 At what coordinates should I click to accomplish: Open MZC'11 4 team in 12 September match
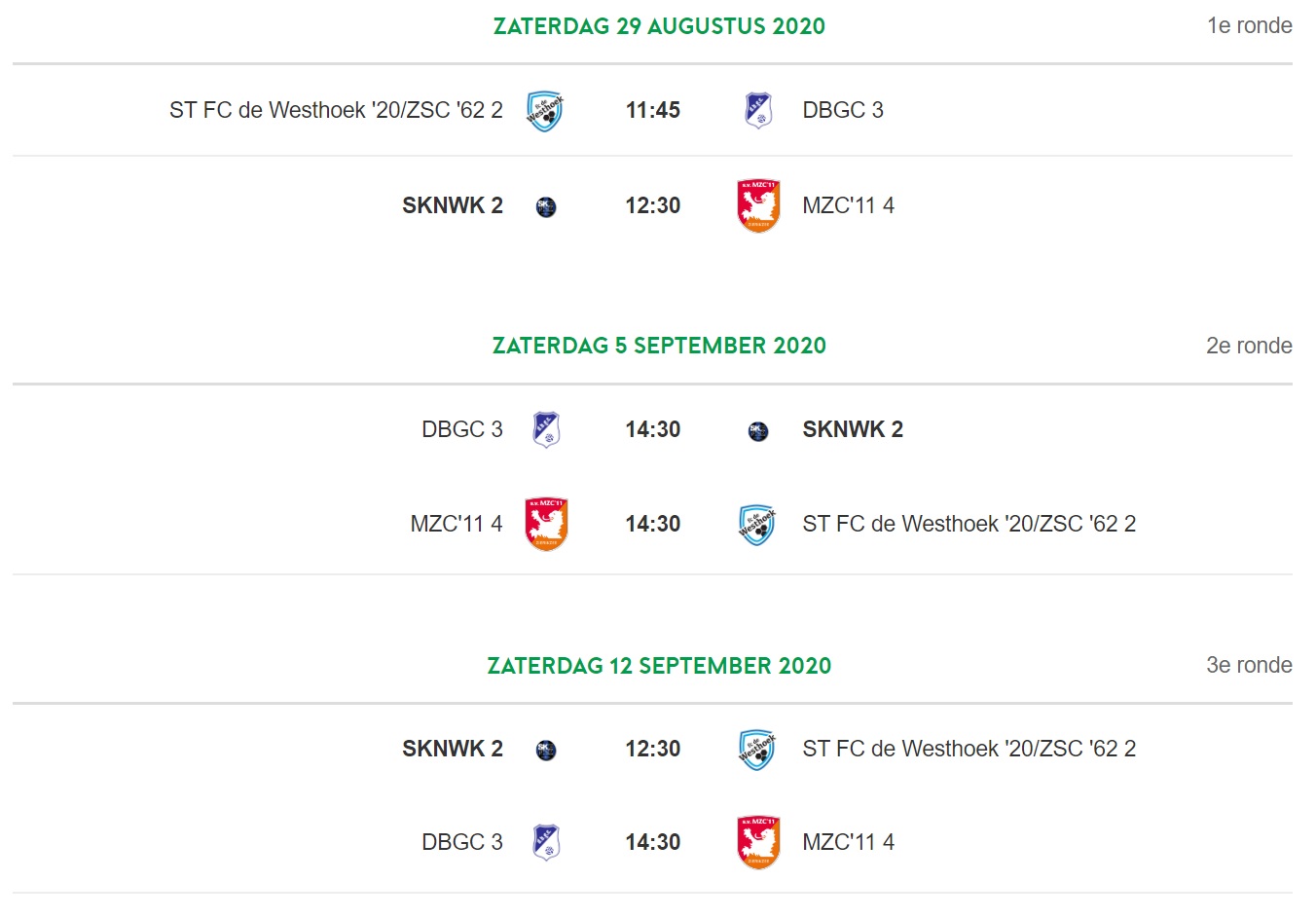click(x=848, y=842)
